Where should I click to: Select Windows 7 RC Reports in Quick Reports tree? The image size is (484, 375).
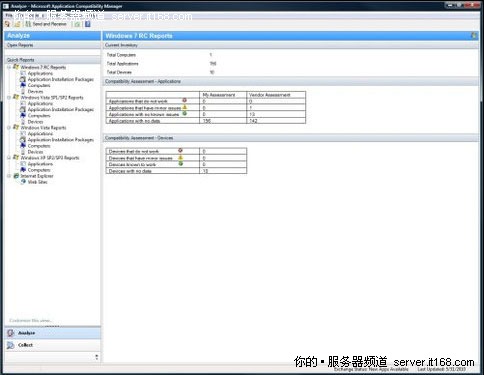coord(43,67)
